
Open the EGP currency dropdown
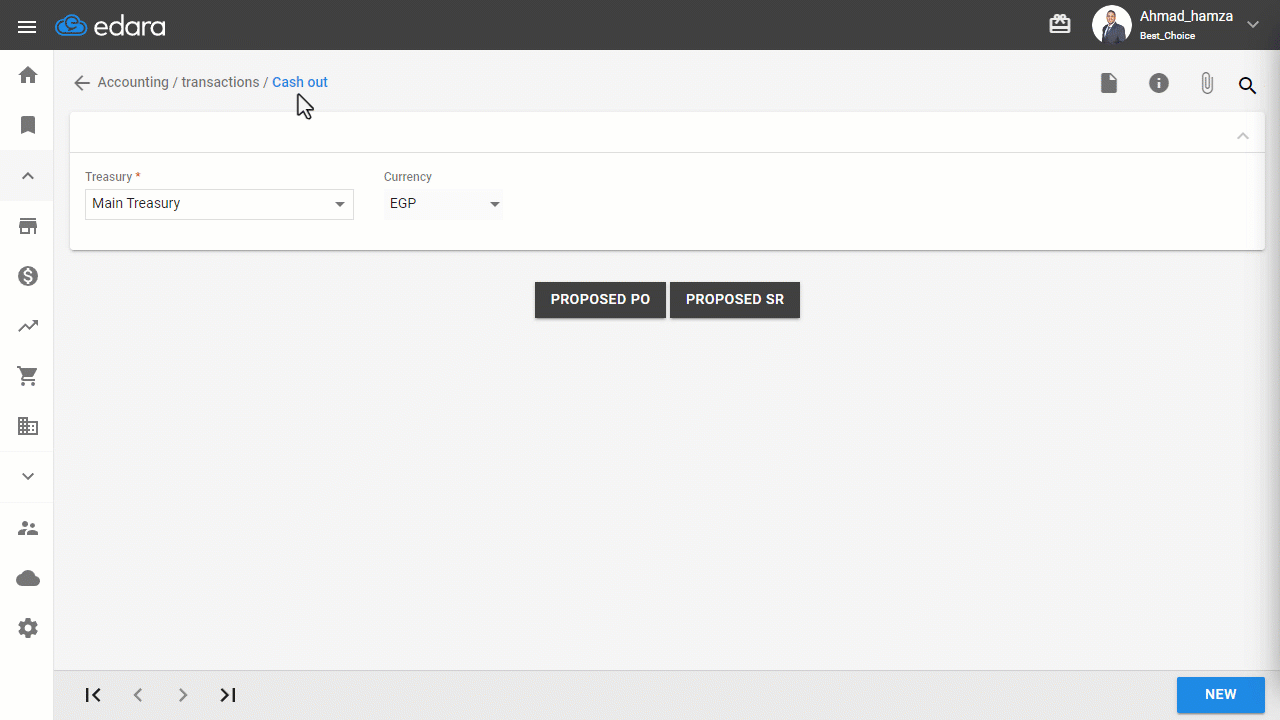(x=443, y=204)
